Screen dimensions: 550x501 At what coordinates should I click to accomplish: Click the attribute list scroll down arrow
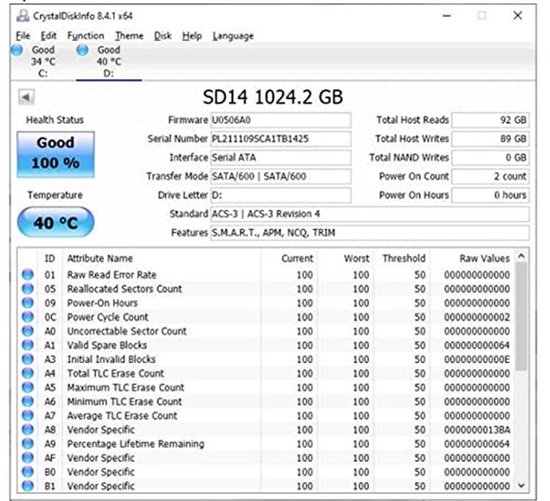[x=521, y=486]
